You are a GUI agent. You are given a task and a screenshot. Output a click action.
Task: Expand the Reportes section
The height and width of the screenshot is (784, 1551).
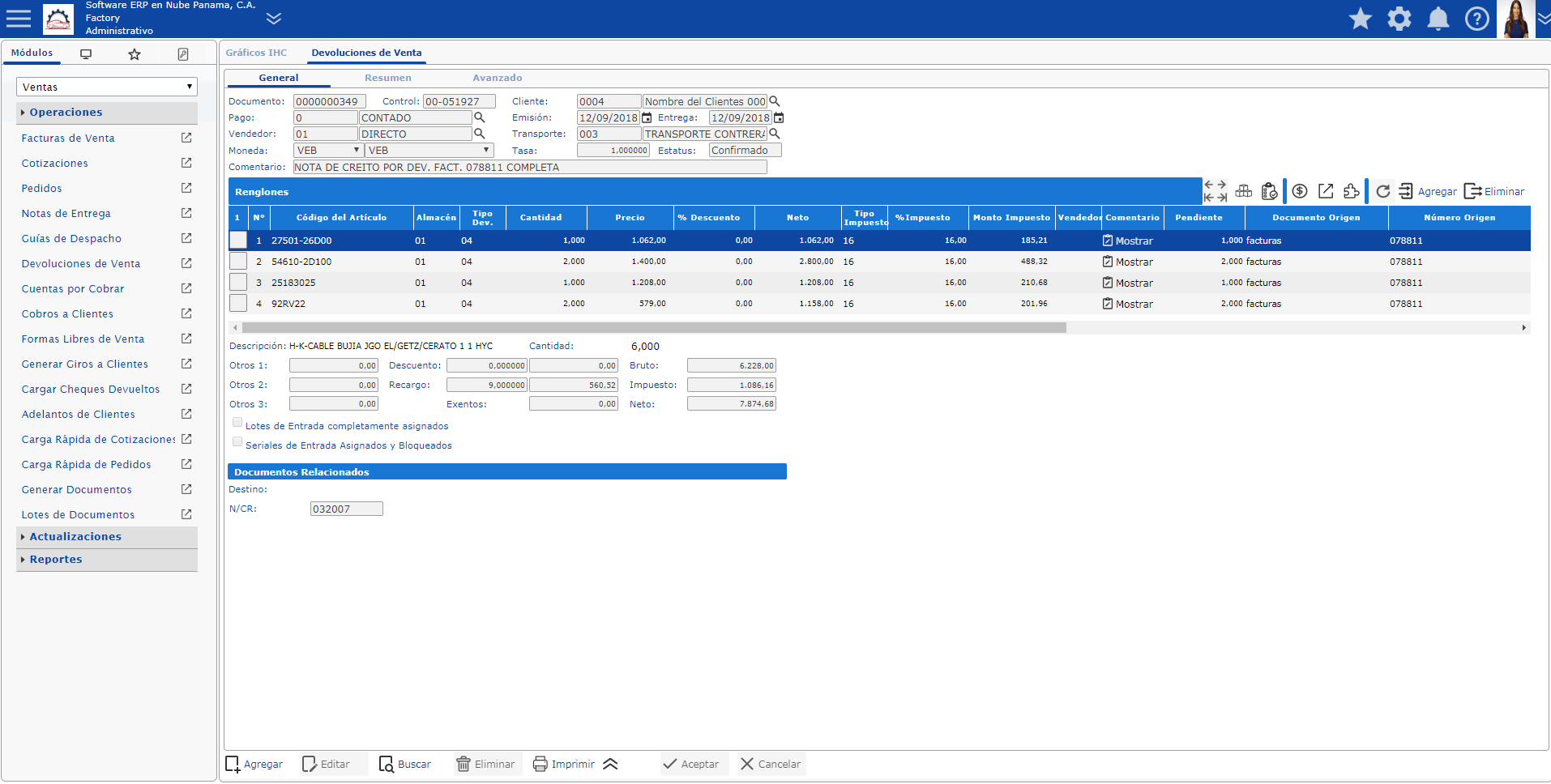click(56, 560)
